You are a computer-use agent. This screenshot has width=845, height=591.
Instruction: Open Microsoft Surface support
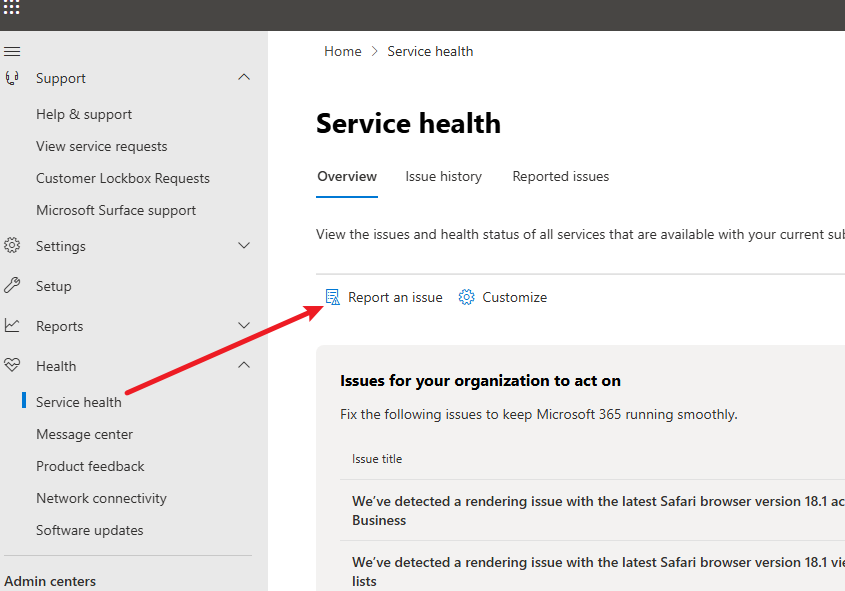coord(116,211)
